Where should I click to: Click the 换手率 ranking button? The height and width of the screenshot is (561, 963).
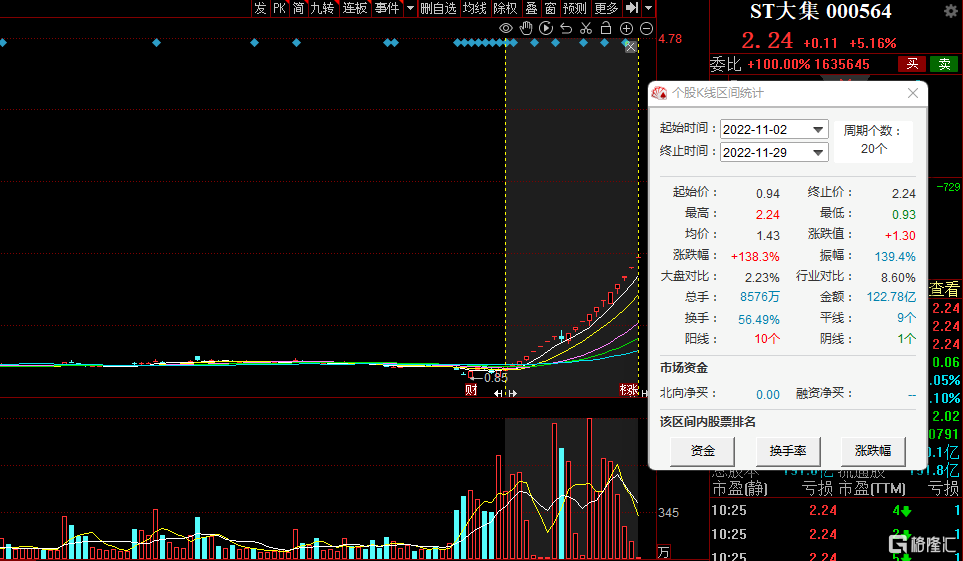788,450
